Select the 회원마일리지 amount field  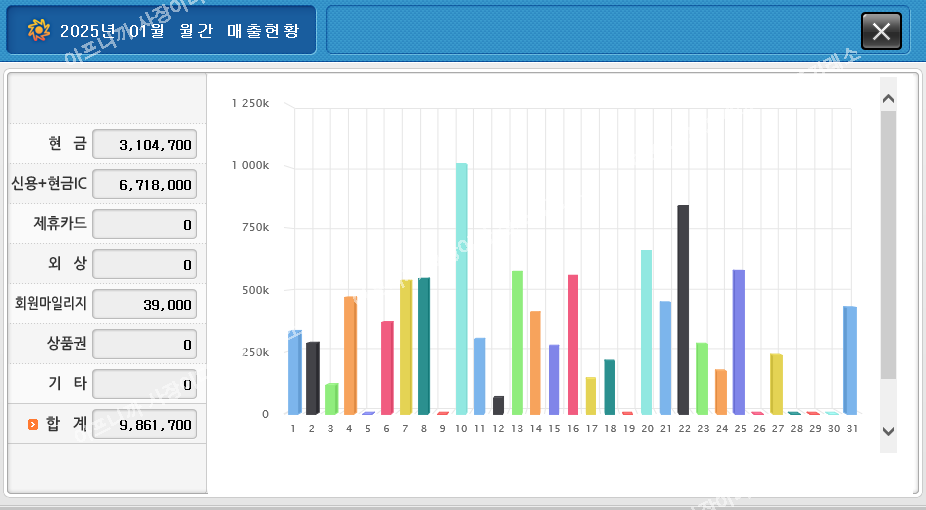click(x=144, y=305)
